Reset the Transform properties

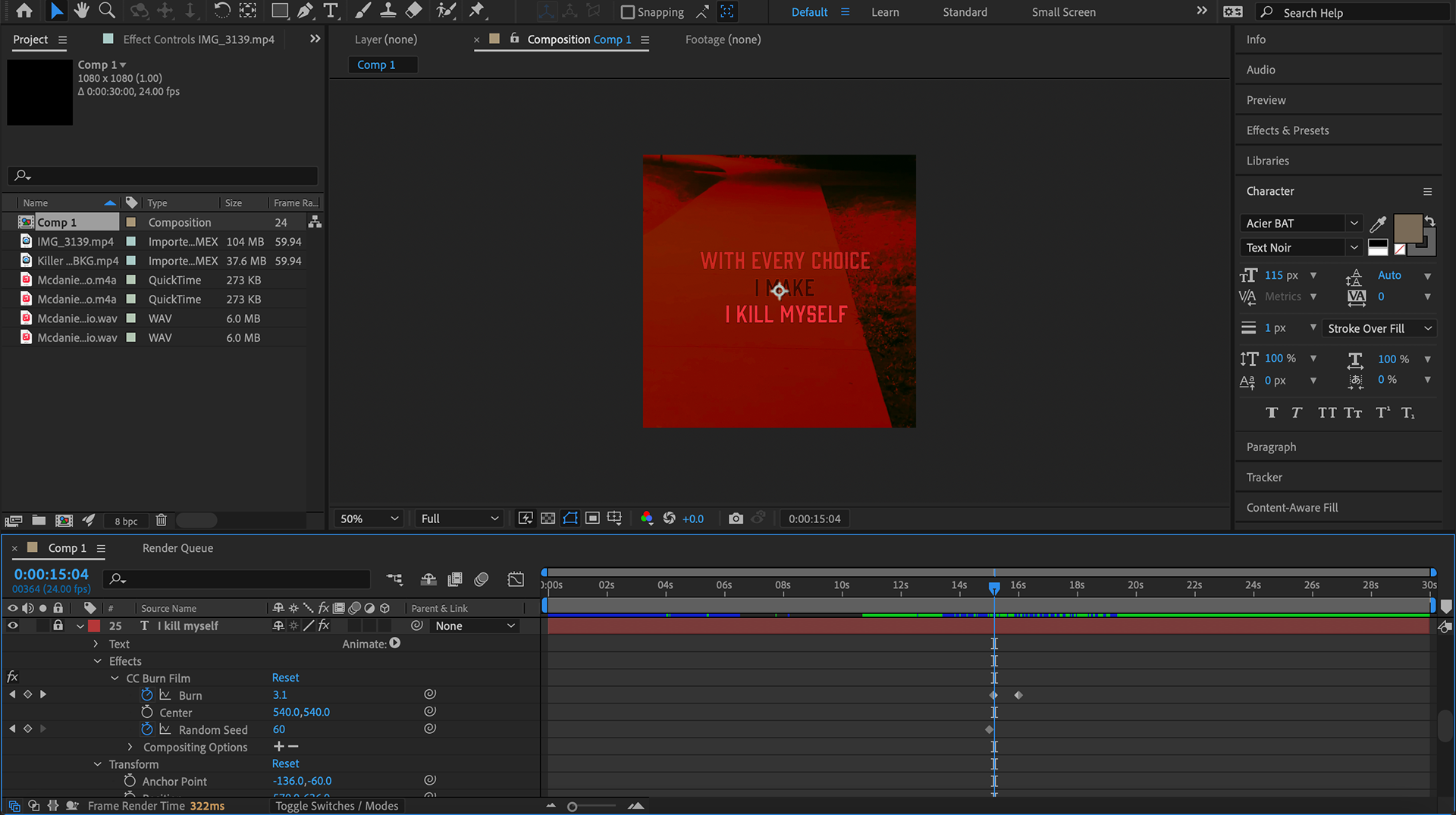(x=285, y=763)
